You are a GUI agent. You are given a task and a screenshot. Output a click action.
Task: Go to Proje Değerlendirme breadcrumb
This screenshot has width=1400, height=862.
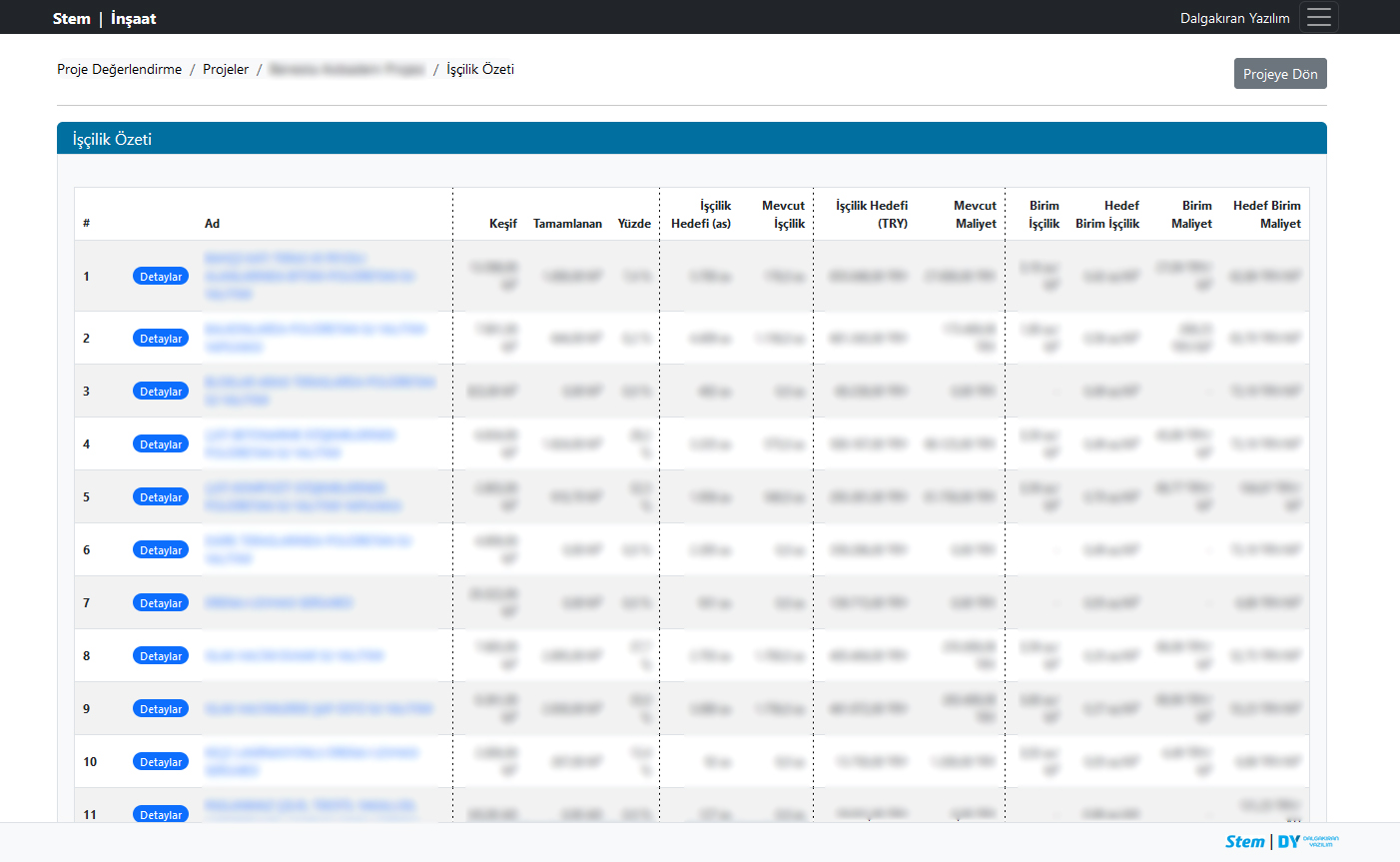pos(119,69)
